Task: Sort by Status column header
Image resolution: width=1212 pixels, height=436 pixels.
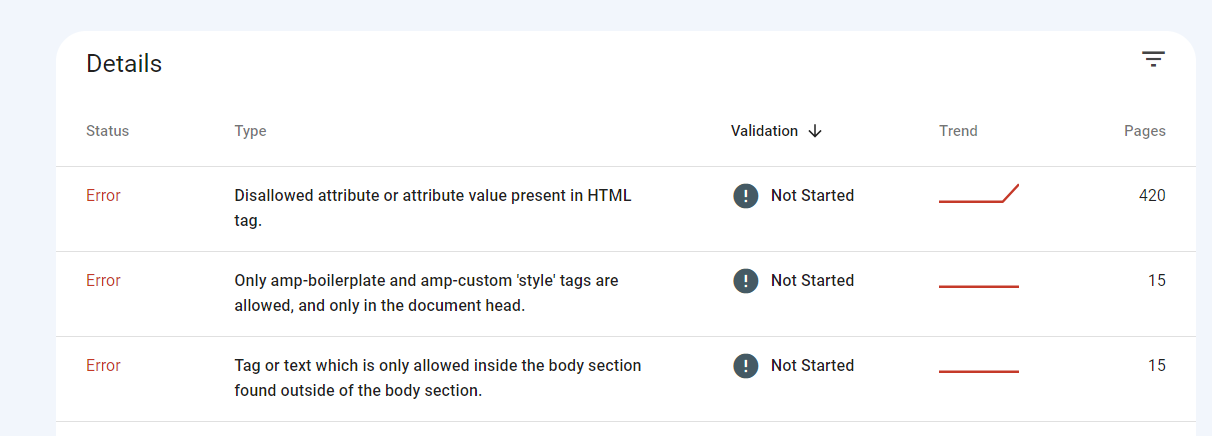Action: (x=107, y=131)
